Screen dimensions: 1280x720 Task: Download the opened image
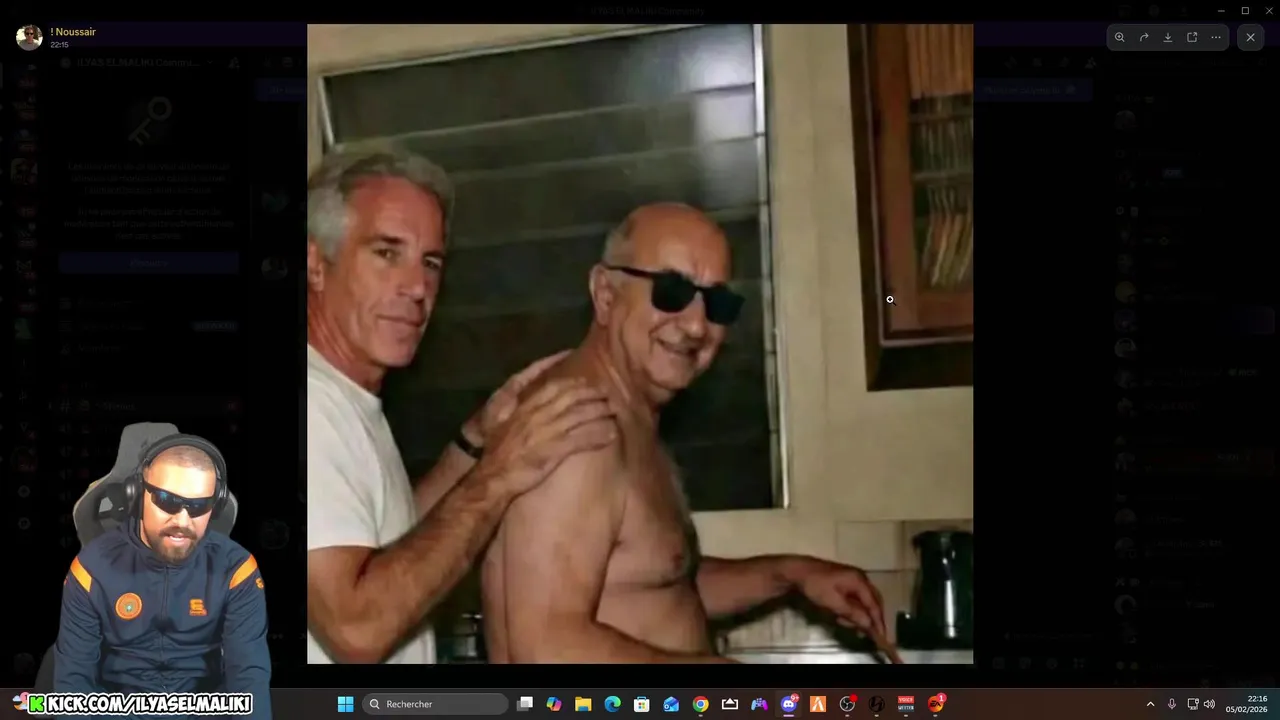tap(1168, 37)
